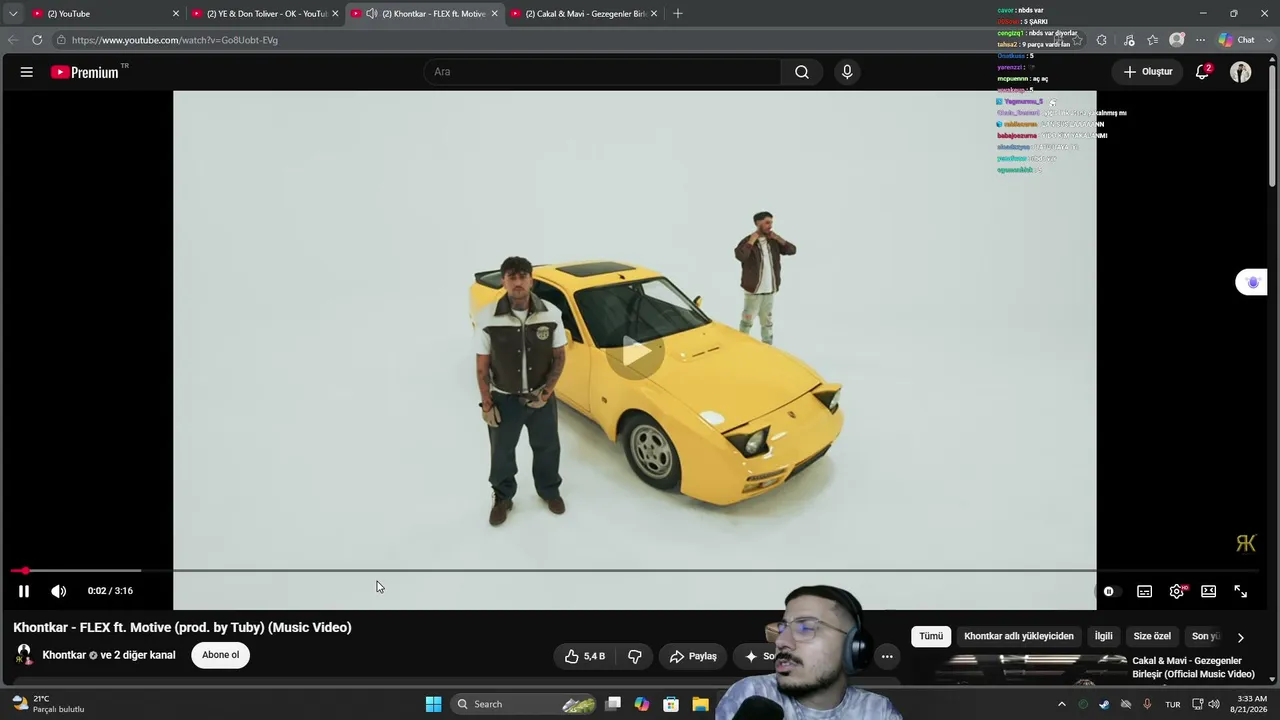The height and width of the screenshot is (720, 1280).
Task: Open the media playlist music icon
Action: point(1129,40)
